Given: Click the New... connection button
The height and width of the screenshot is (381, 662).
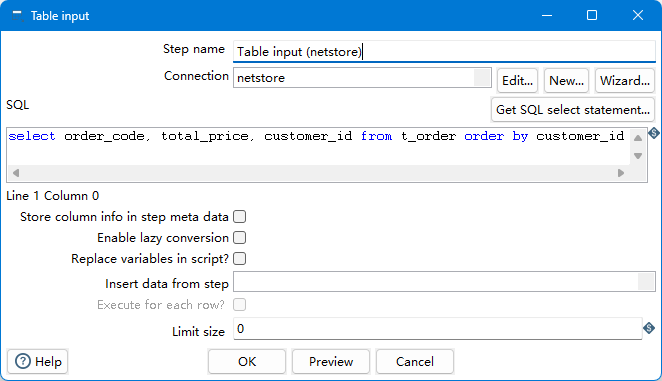Looking at the screenshot, I should coord(566,80).
